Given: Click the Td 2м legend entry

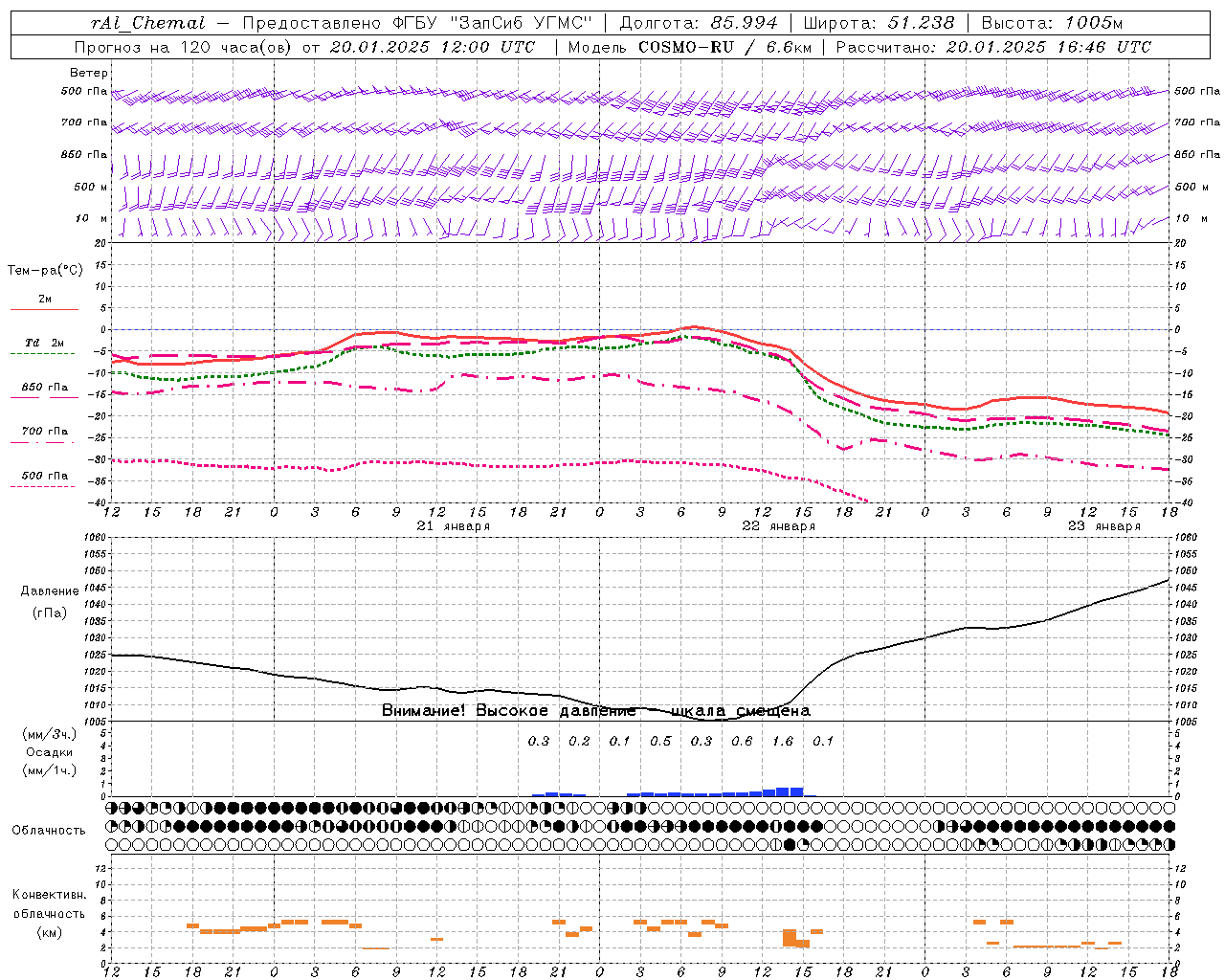Looking at the screenshot, I should point(44,343).
